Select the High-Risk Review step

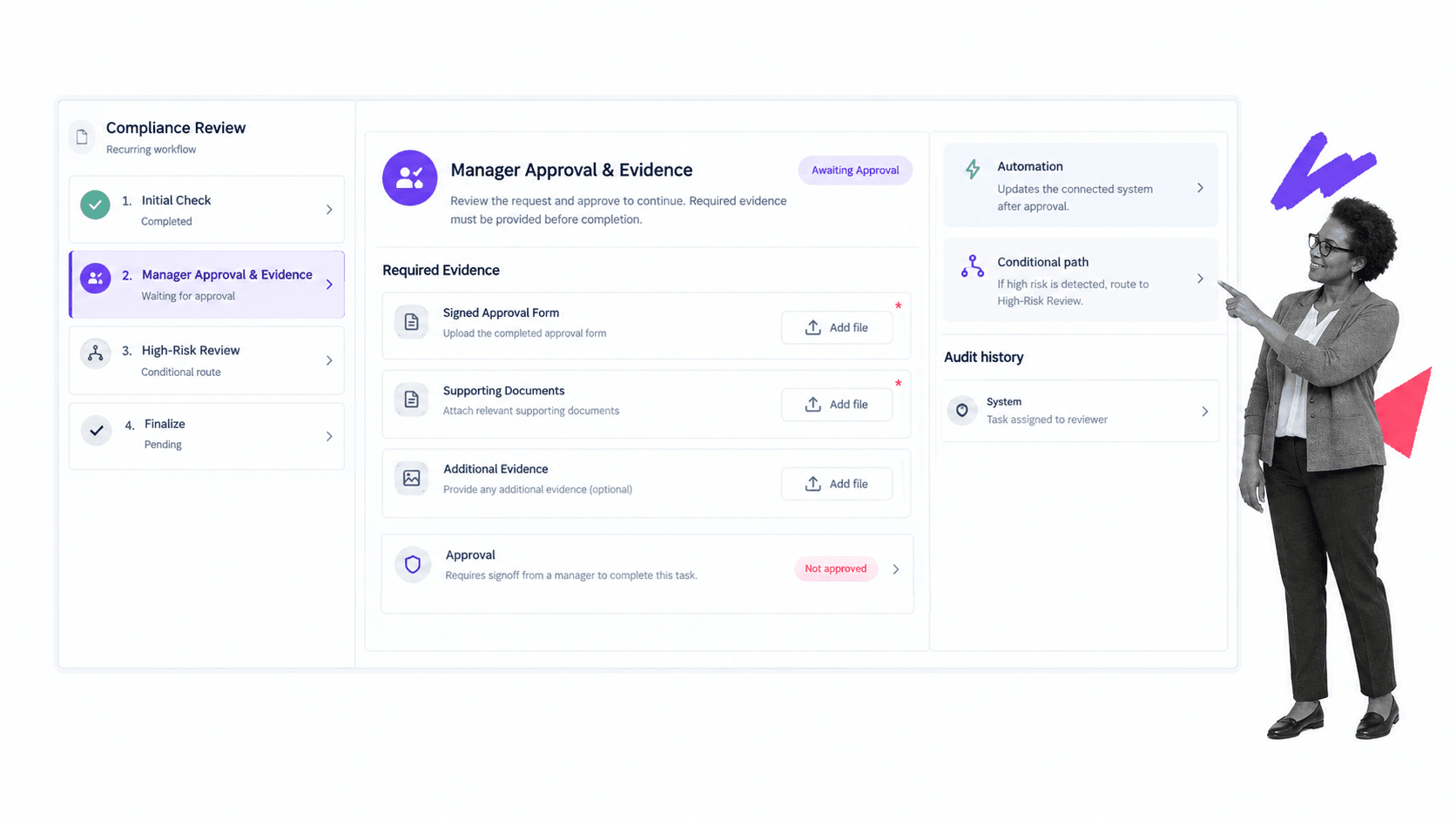click(206, 360)
